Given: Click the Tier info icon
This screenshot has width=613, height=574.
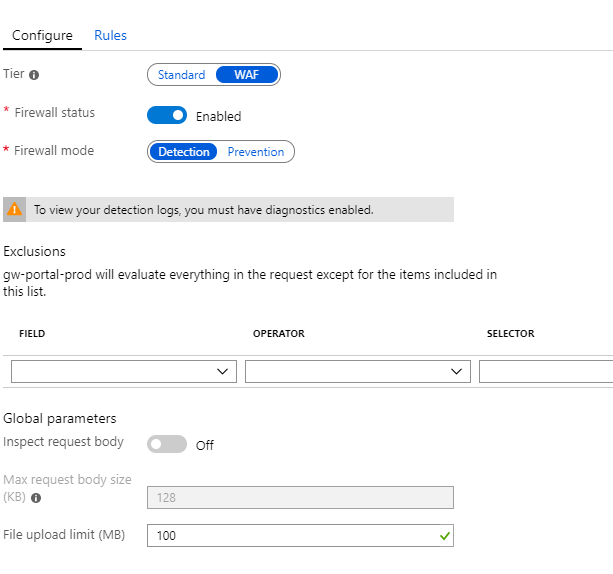Looking at the screenshot, I should 34,75.
